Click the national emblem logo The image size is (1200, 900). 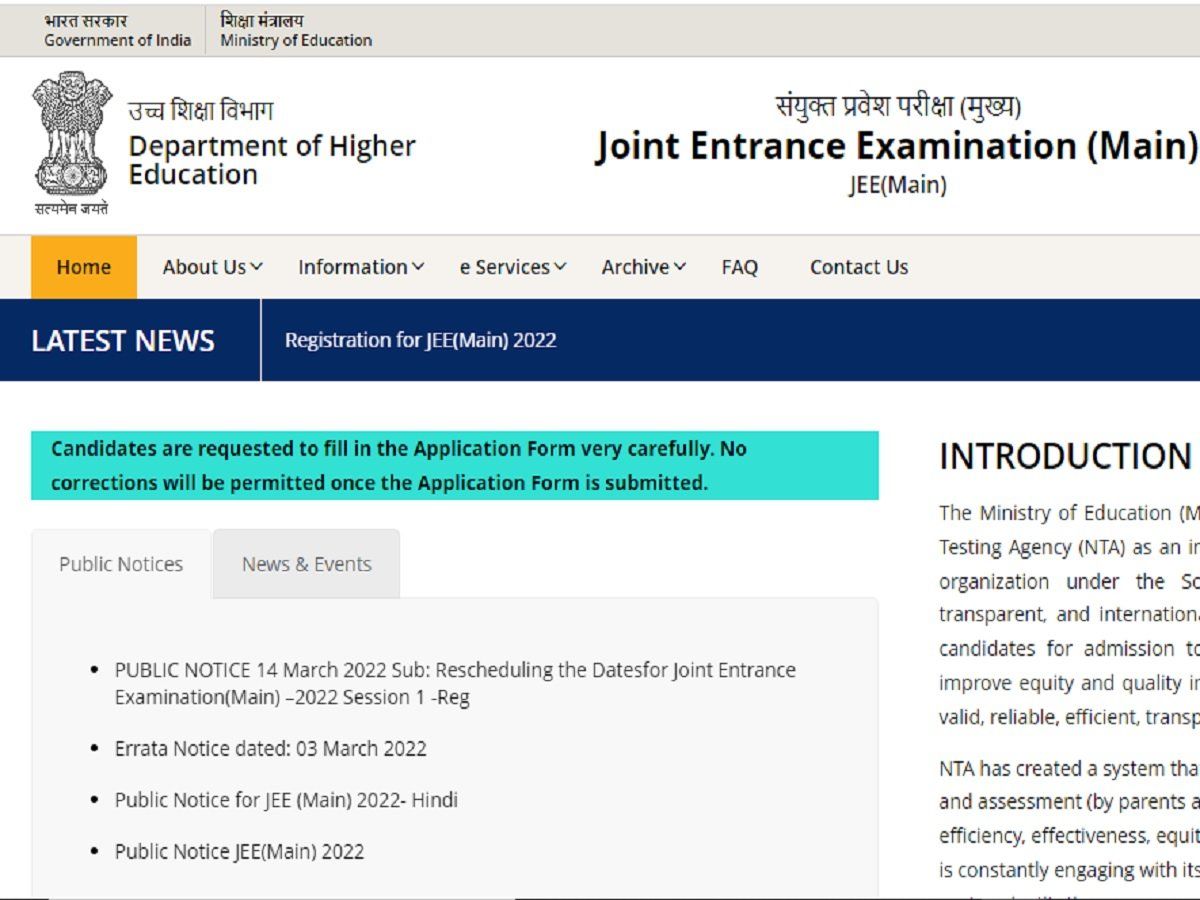tap(71, 142)
